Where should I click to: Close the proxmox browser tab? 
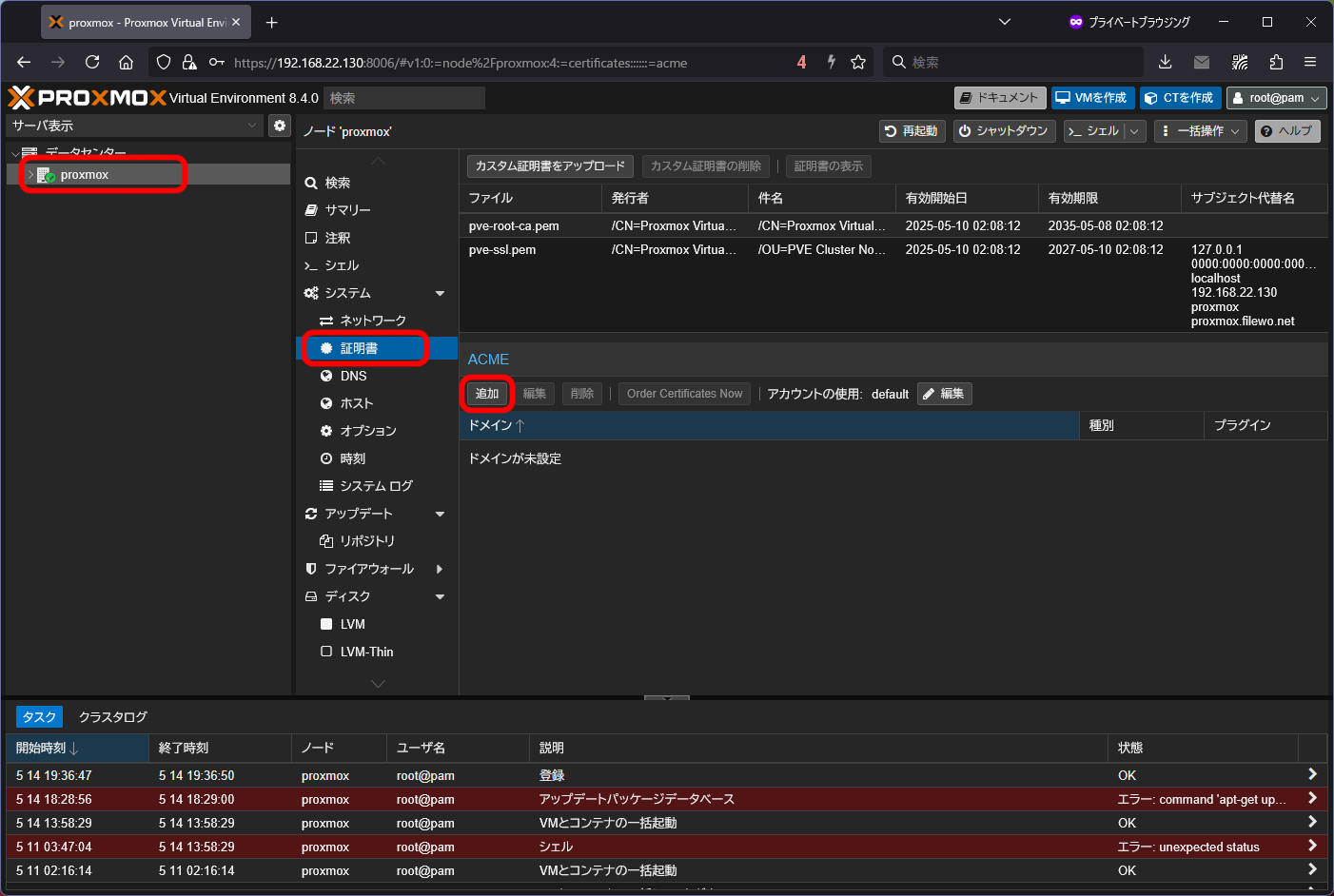pos(236,22)
